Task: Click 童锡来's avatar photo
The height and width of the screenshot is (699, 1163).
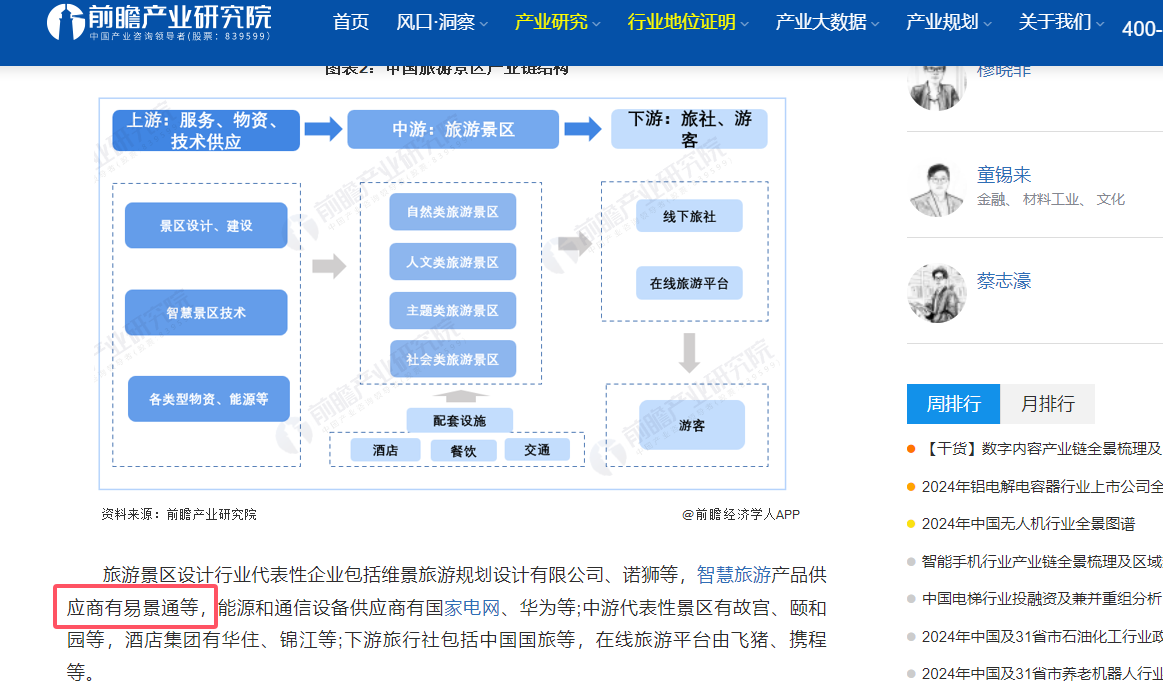Action: (937, 188)
